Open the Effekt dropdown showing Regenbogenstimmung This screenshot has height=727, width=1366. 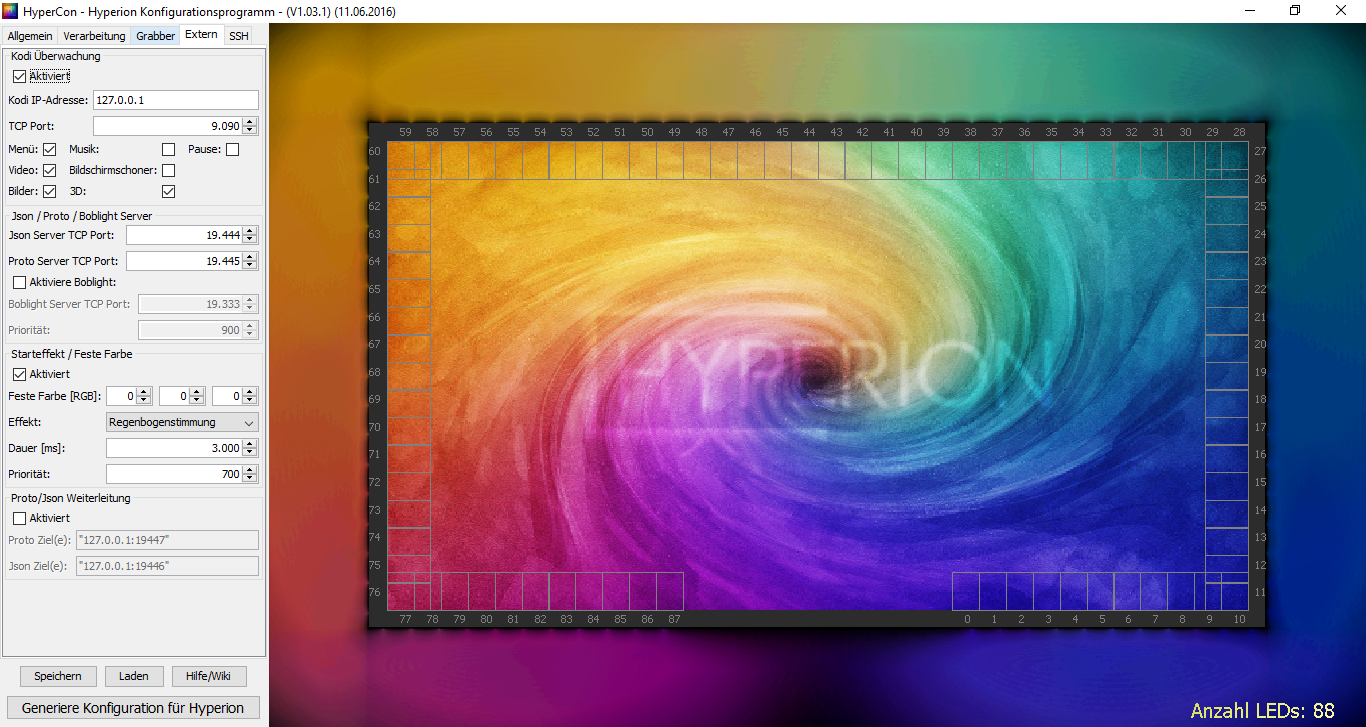pos(182,423)
